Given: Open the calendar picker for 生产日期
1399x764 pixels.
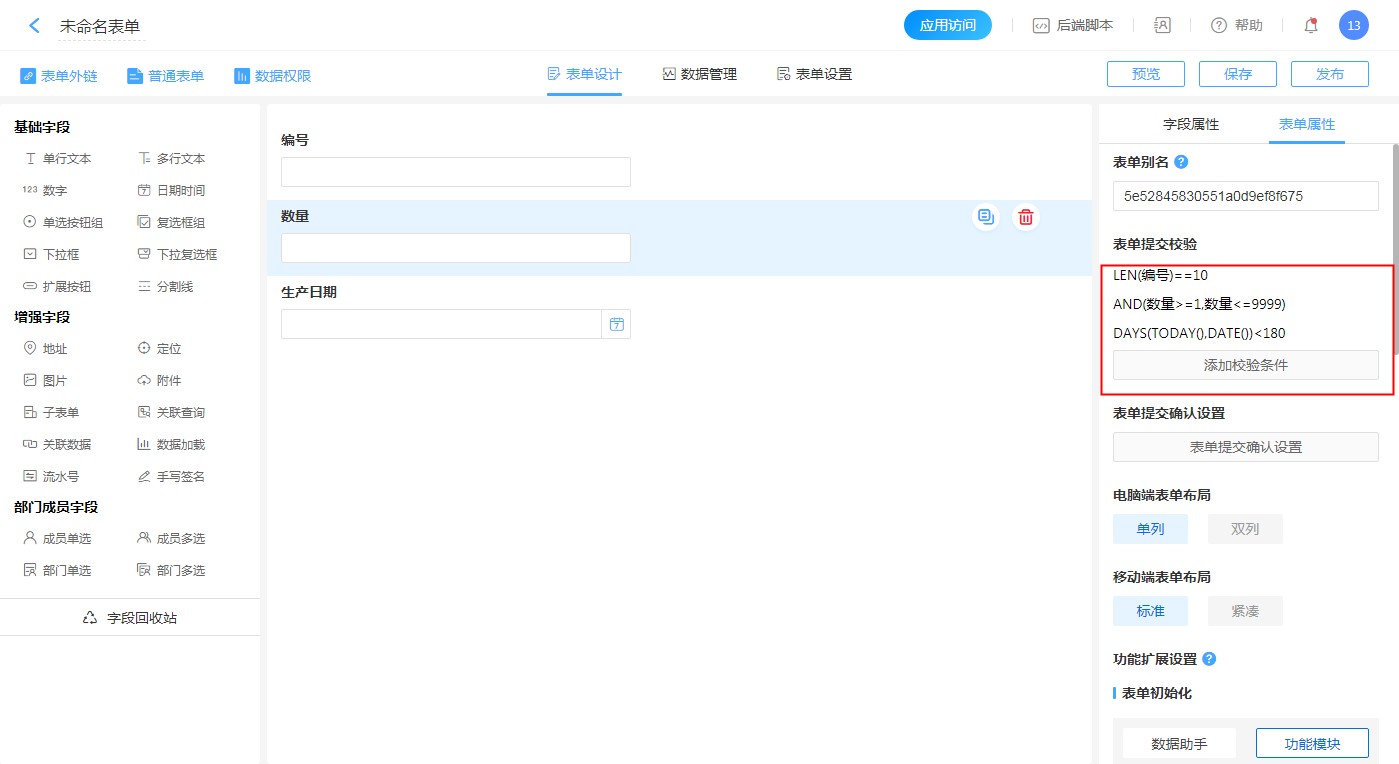Looking at the screenshot, I should click(616, 324).
